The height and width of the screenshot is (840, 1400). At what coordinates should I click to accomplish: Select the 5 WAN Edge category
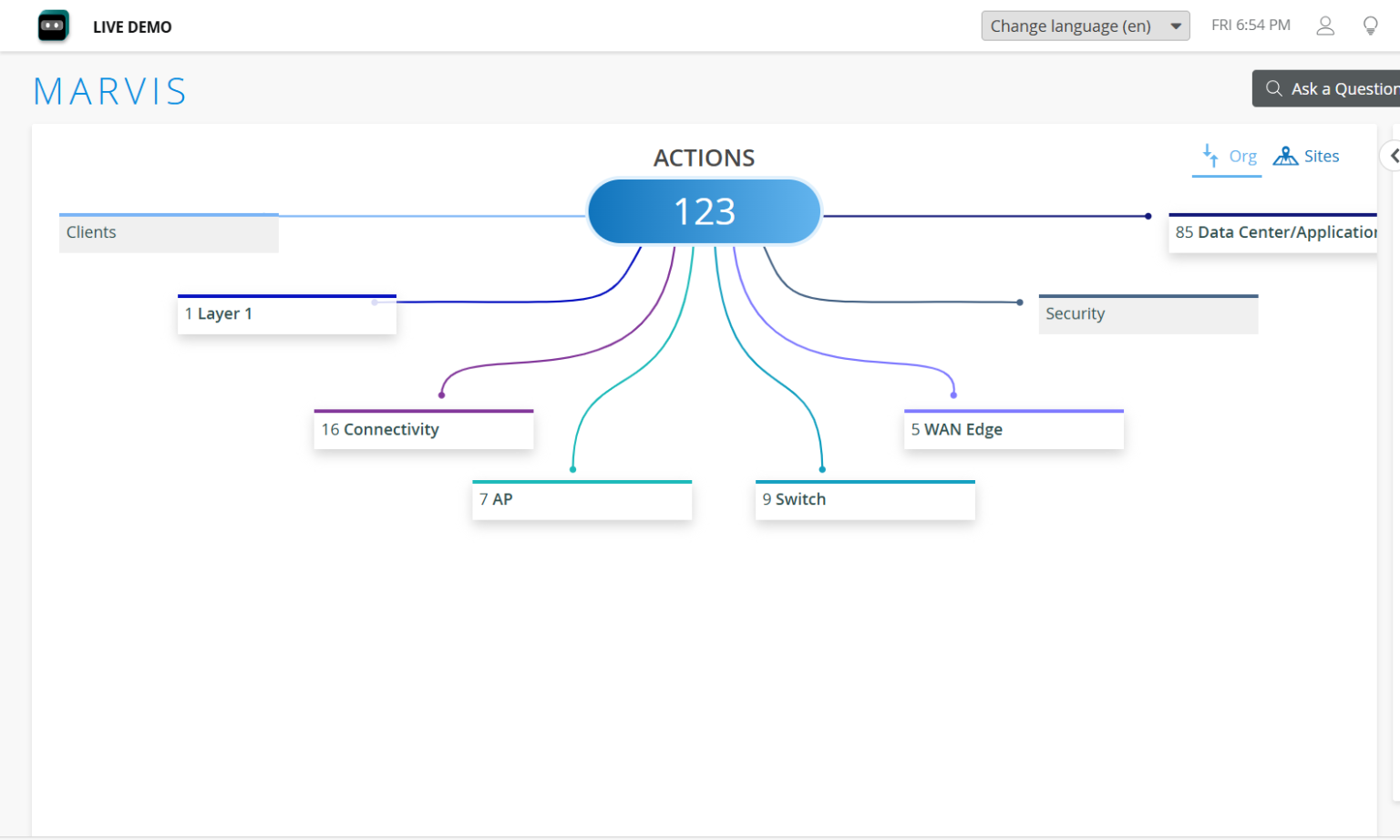point(1013,430)
